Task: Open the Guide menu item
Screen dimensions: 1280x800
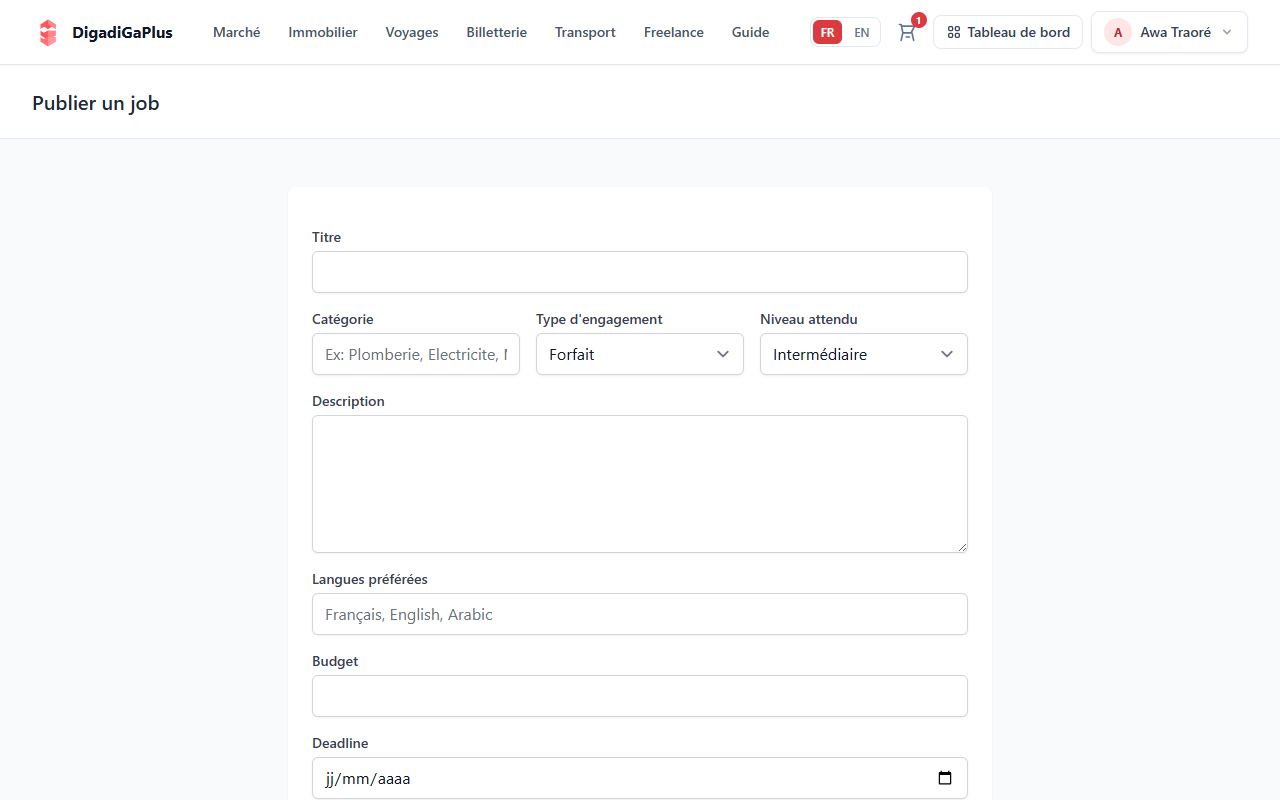Action: 750,32
